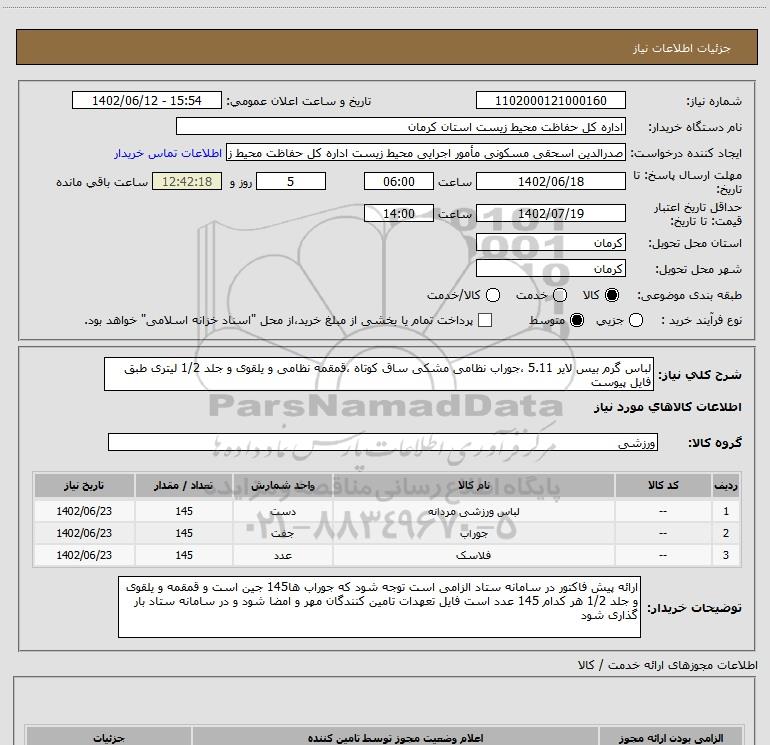
Task: Click the validity time field 14:00
Action: tap(399, 213)
